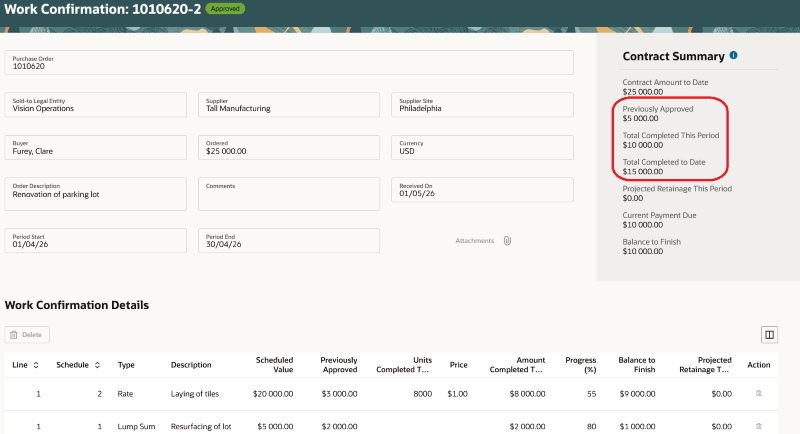This screenshot has height=434, width=800.
Task: Click the progress value 55
Action: (592, 394)
